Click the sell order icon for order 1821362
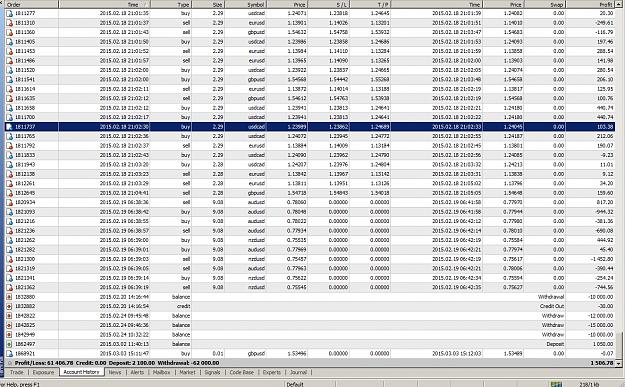625x387 pixels. (x=10, y=287)
